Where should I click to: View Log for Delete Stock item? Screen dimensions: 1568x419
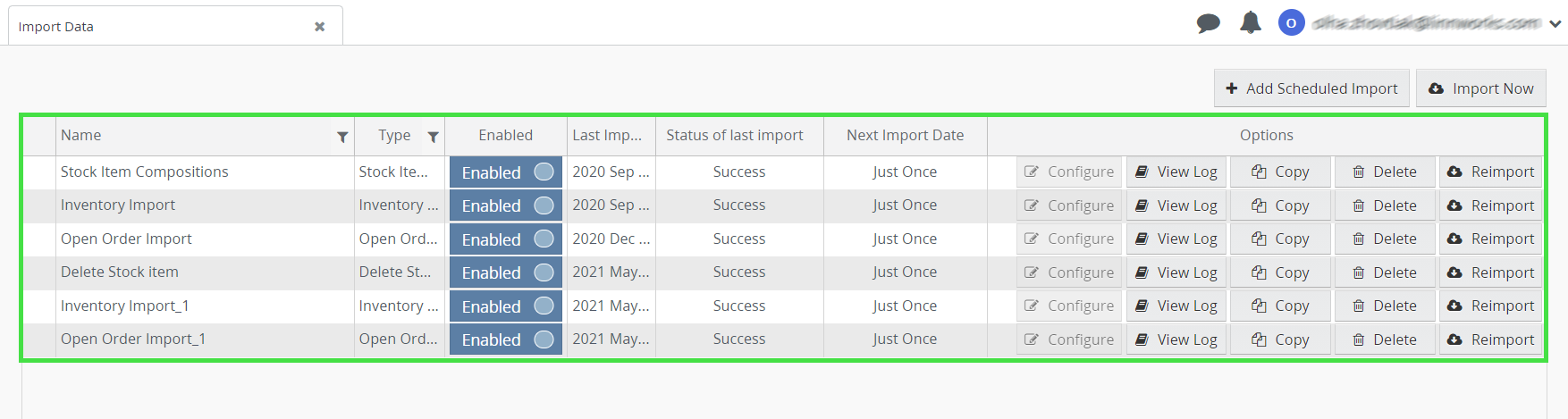(1176, 272)
